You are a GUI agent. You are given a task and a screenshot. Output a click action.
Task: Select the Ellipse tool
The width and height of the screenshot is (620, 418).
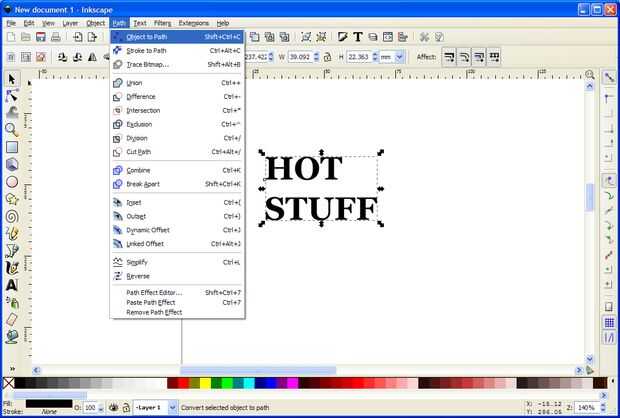click(12, 182)
